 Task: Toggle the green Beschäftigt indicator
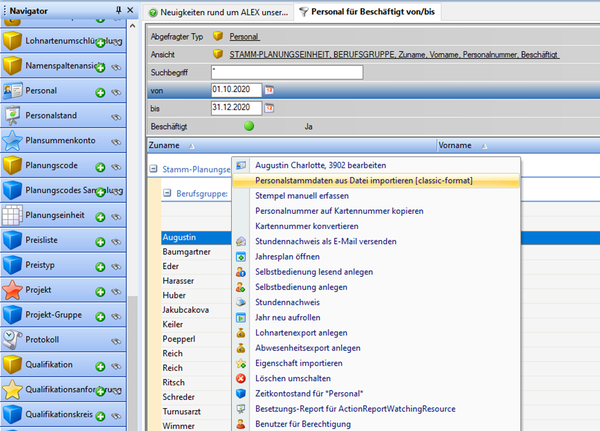pyautogui.click(x=249, y=127)
